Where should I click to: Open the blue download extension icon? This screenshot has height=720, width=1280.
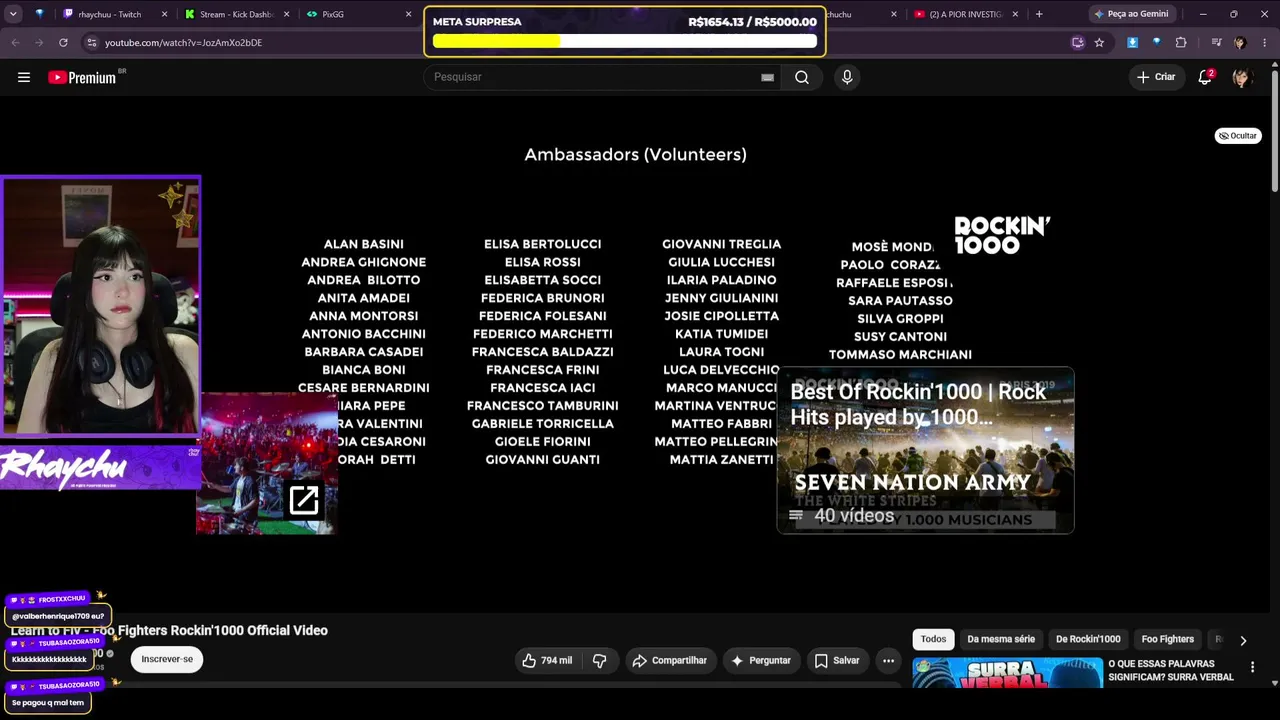coord(1132,43)
